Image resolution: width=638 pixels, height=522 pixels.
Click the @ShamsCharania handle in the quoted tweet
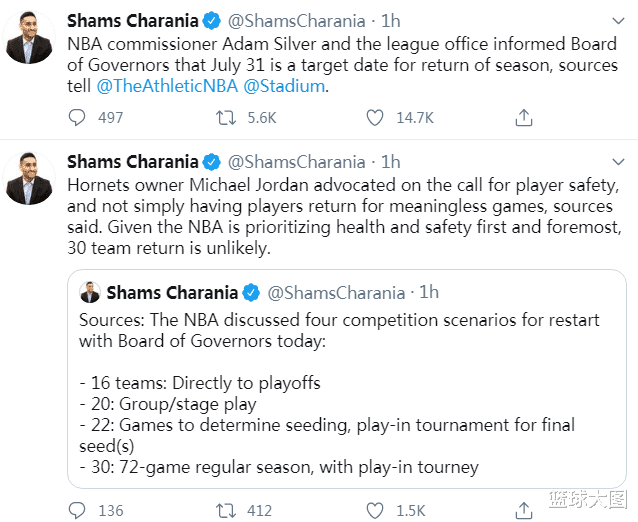[x=336, y=292]
